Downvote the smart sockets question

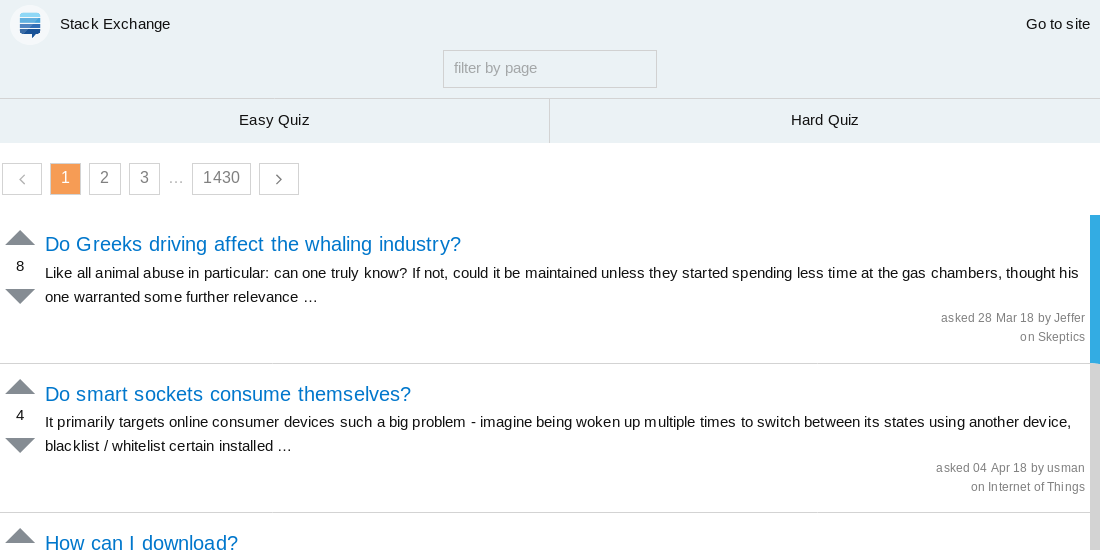click(20, 445)
